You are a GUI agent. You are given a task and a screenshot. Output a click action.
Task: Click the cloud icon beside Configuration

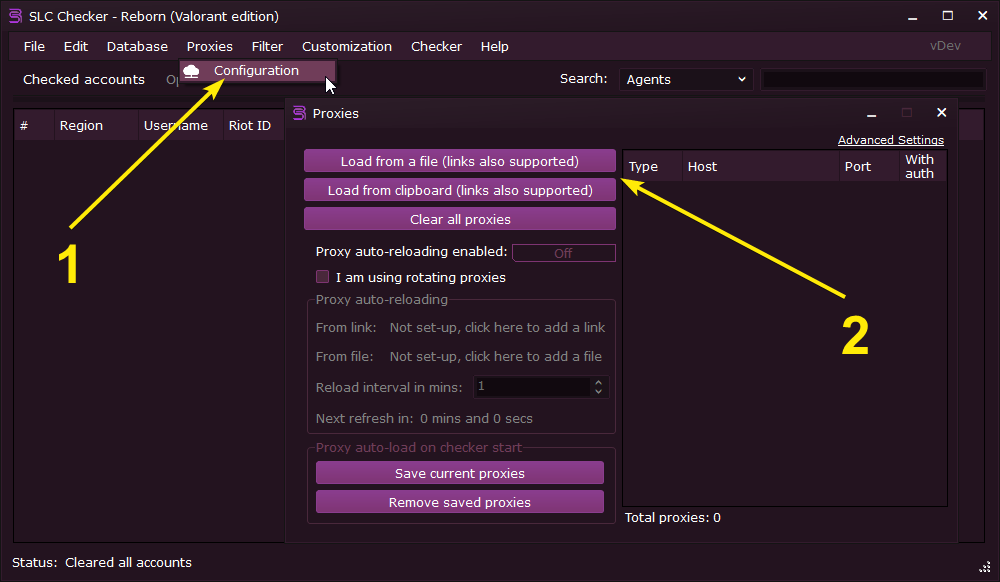191,71
